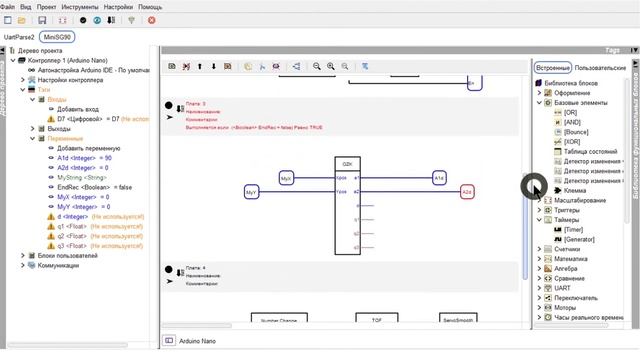Click the black circle on the Плата 4 header
Image resolution: width=640 pixels, height=360 pixels.
[169, 269]
